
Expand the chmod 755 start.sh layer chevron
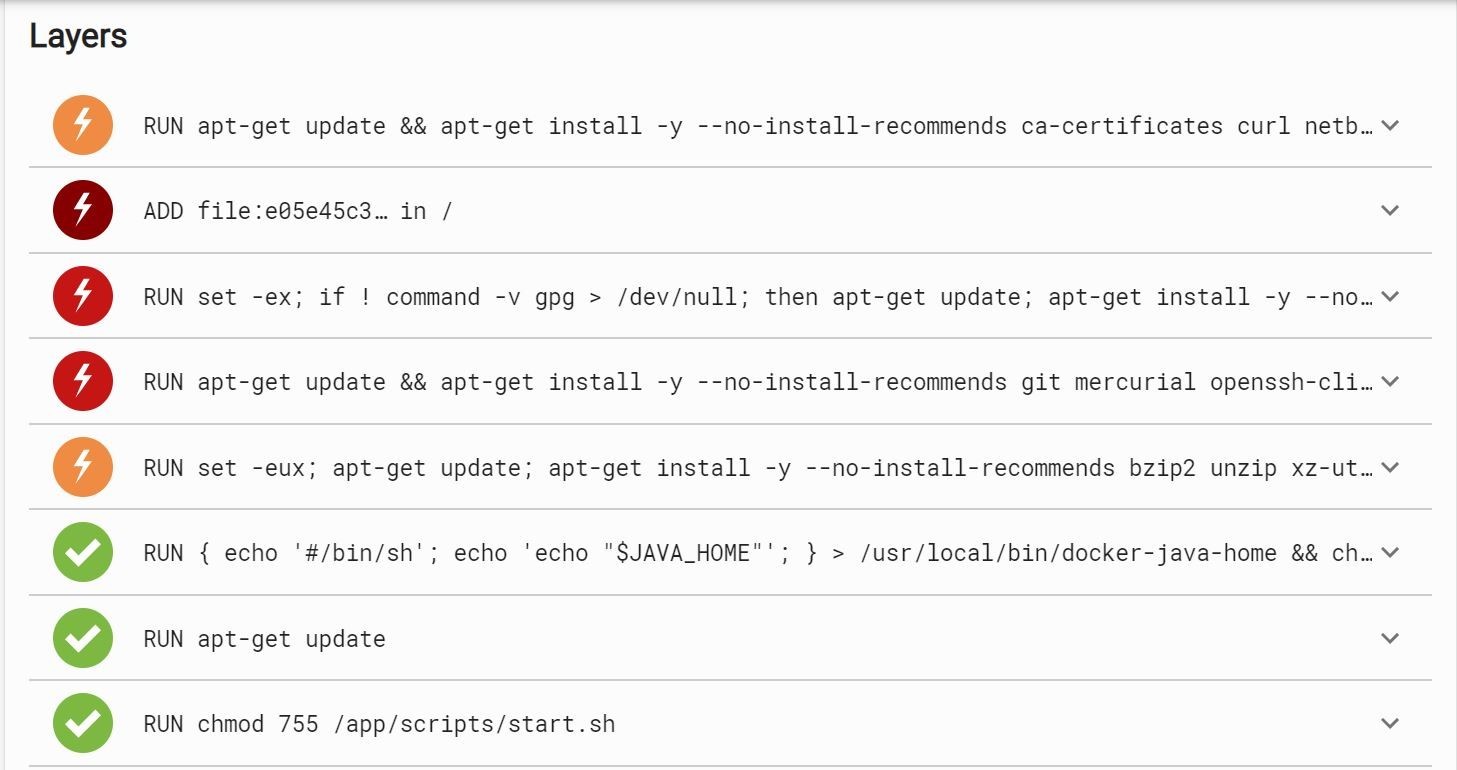(1390, 724)
